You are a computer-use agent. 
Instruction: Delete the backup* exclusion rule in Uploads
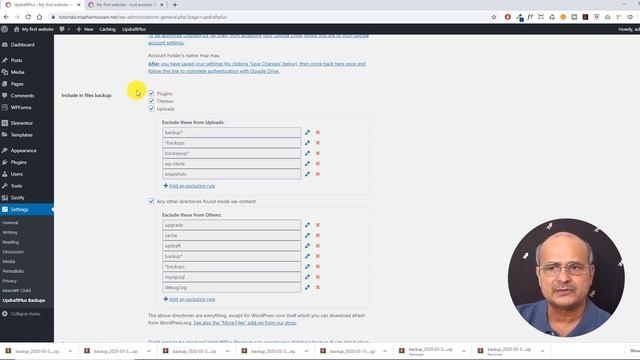coord(318,132)
